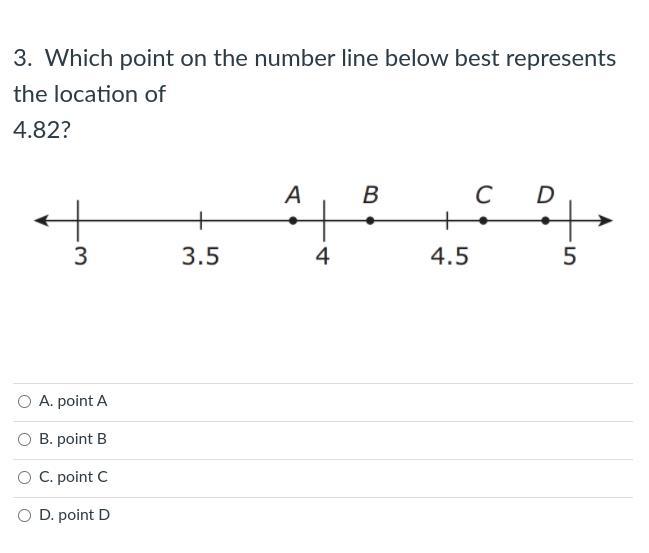649x553 pixels.
Task: Click the number 3 label under the line
Action: click(x=80, y=256)
